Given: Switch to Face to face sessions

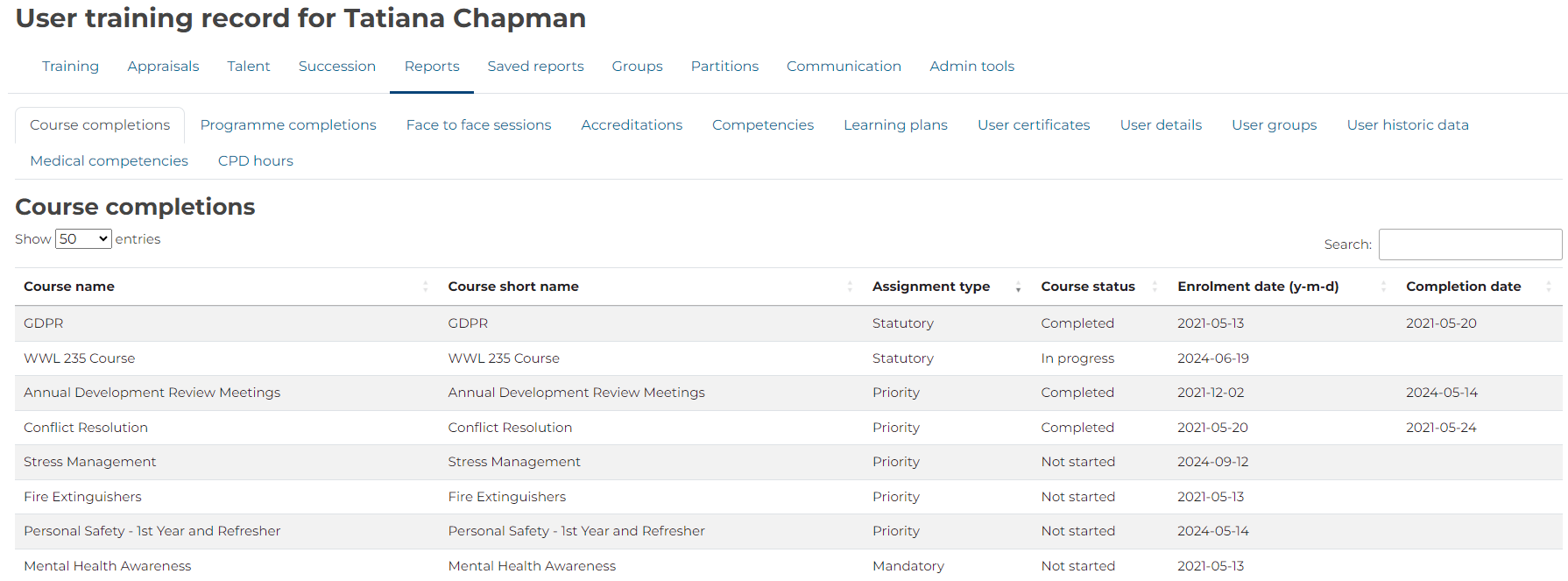Looking at the screenshot, I should tap(478, 125).
